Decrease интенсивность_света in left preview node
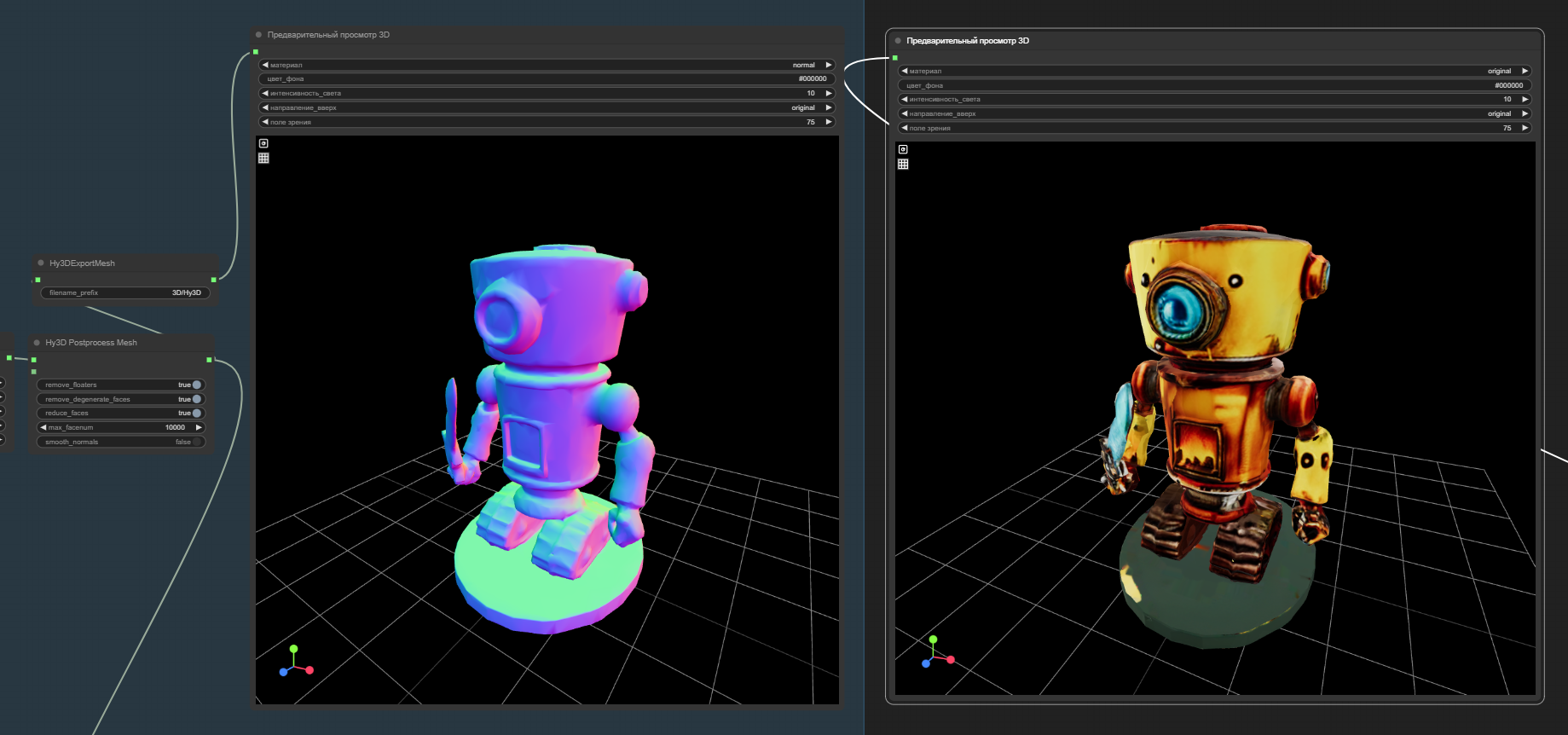1568x735 pixels. 265,93
